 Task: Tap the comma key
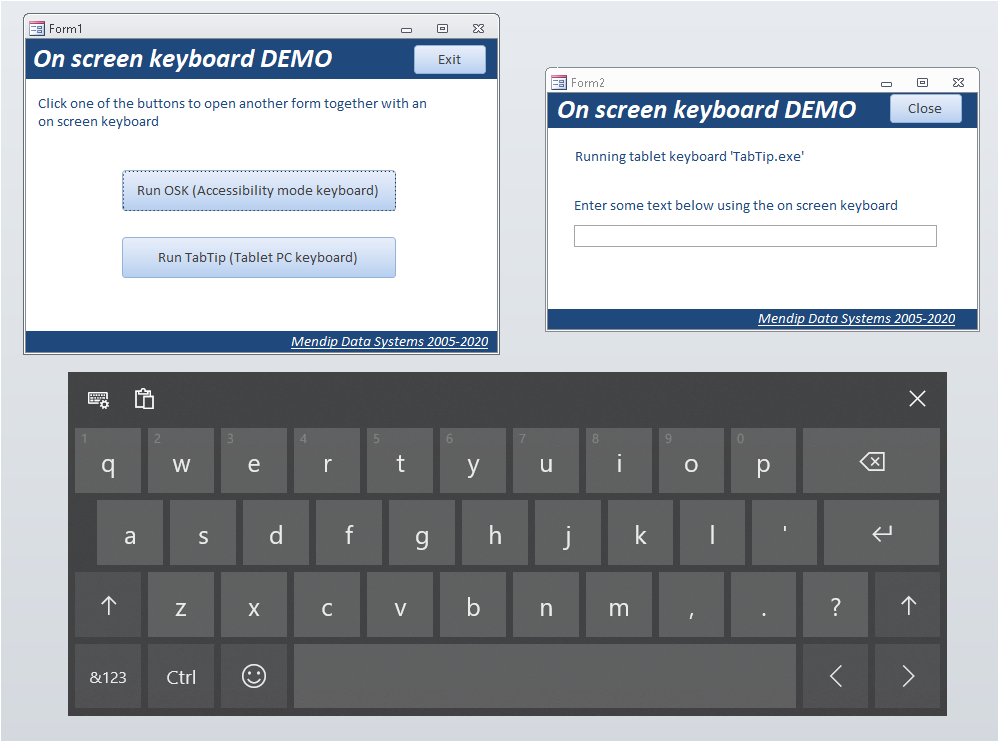click(x=691, y=604)
